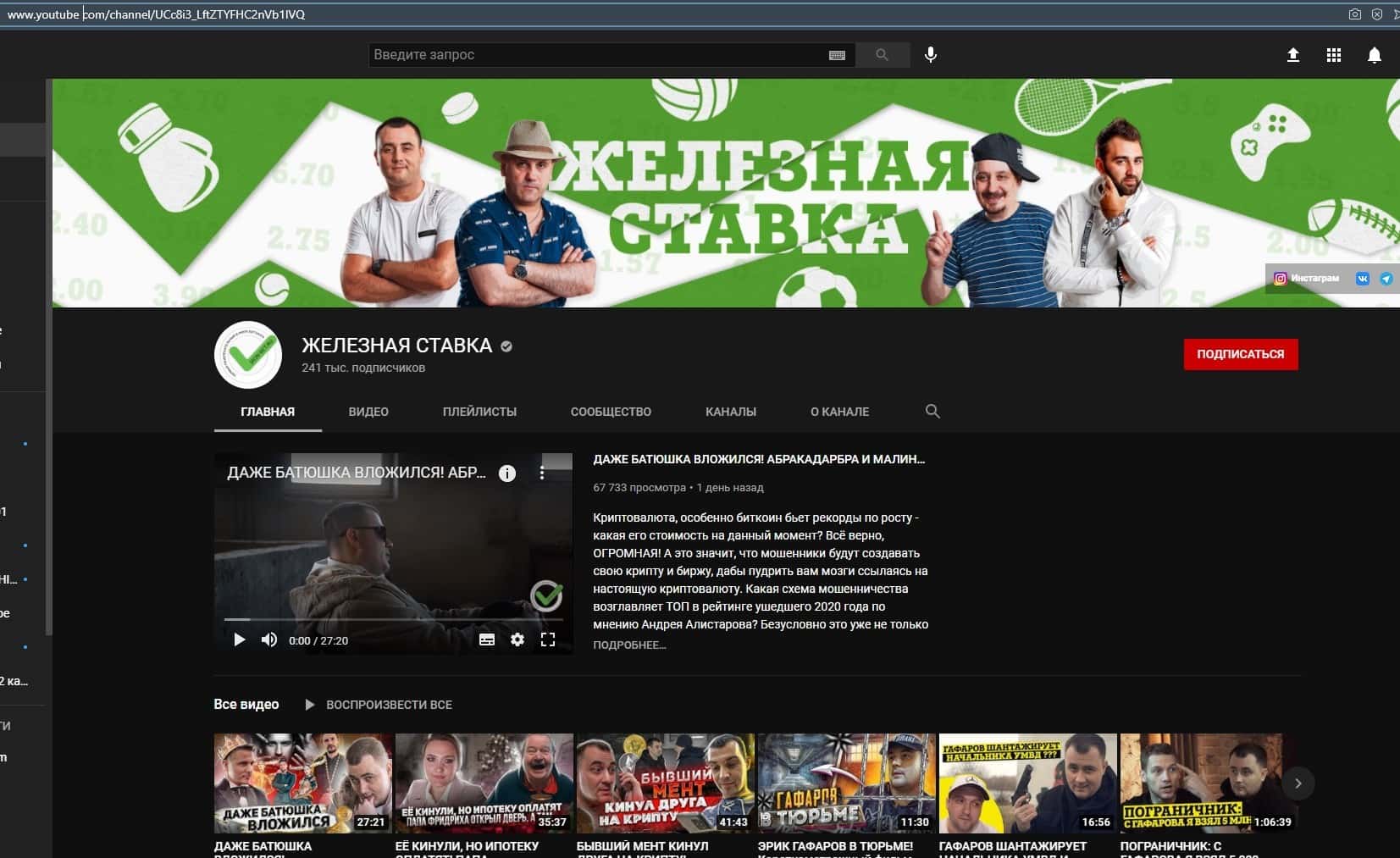Click the info icon on the featured video
1400x858 pixels.
pyautogui.click(x=507, y=473)
